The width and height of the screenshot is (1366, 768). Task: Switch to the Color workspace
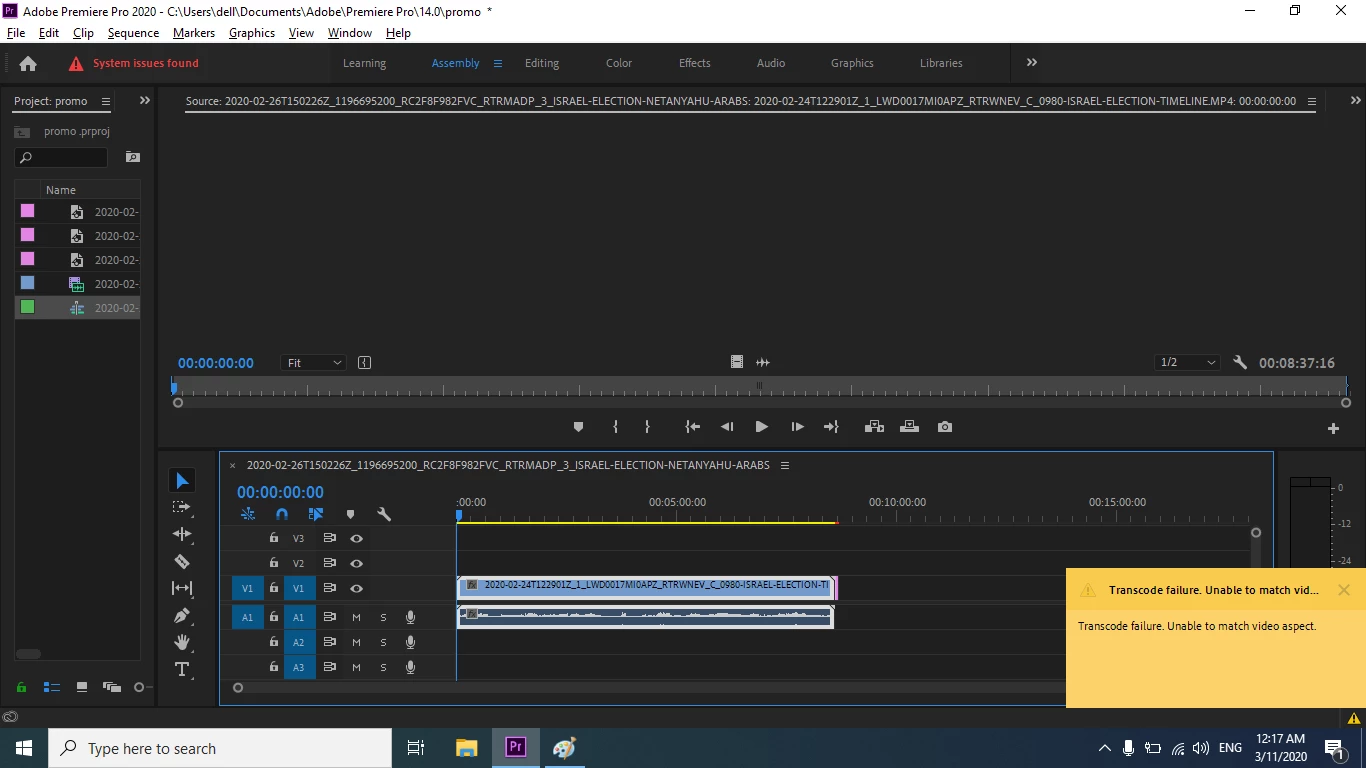tap(619, 63)
